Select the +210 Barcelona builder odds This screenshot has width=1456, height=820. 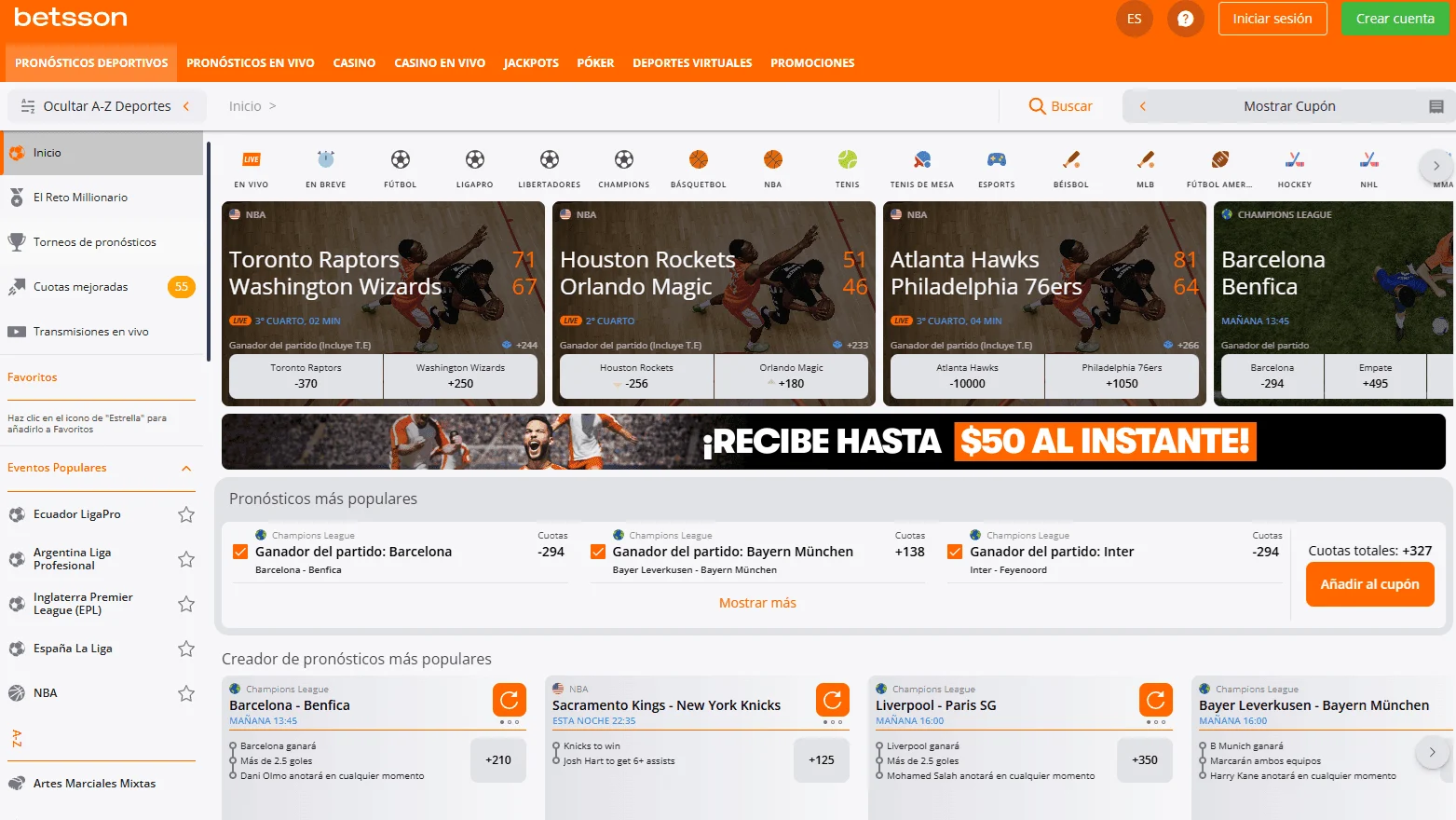coord(498,760)
